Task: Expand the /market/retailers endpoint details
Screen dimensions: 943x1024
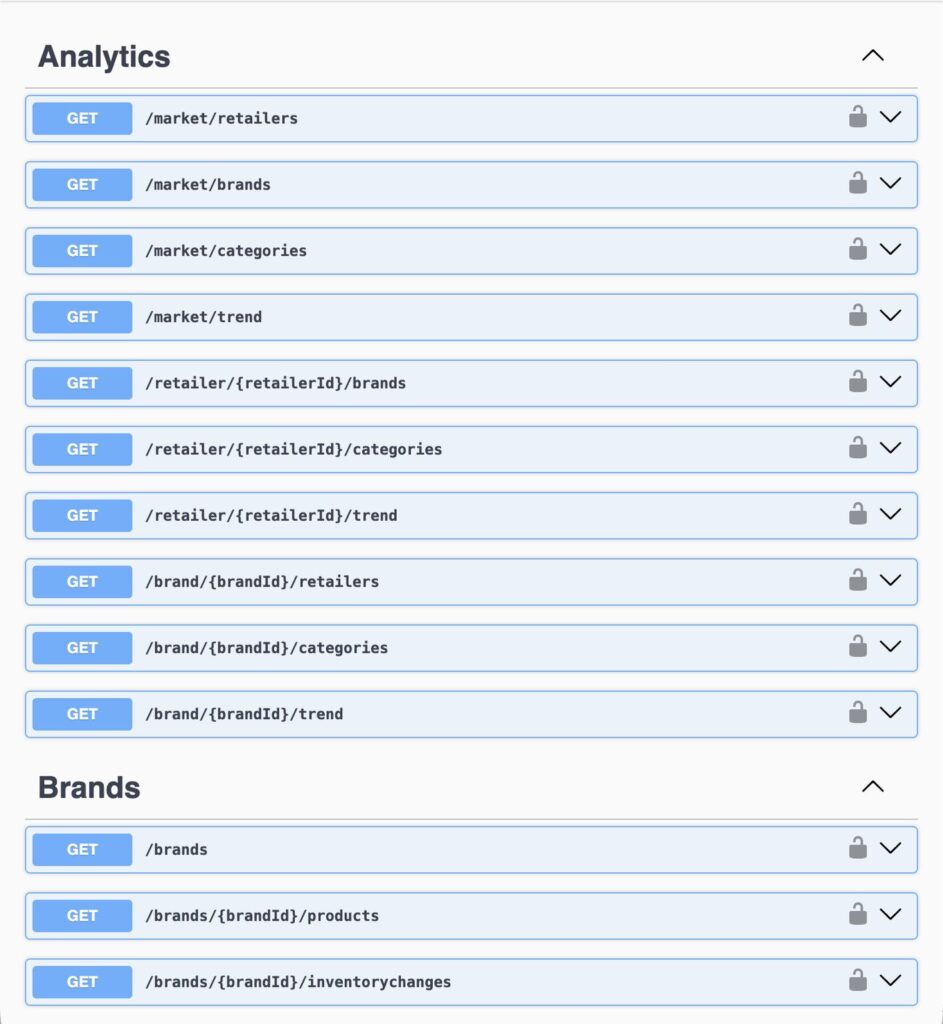Action: coord(890,117)
